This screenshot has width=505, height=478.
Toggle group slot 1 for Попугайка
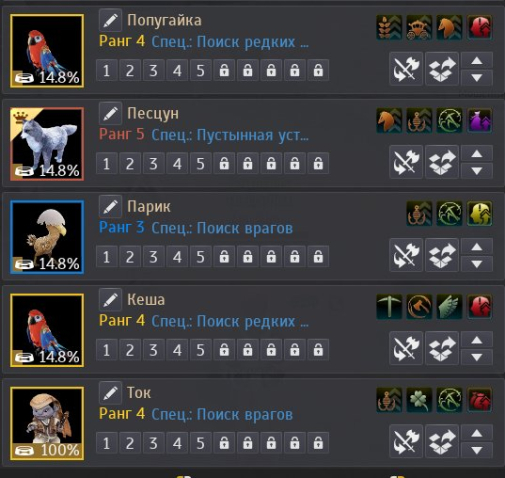point(107,70)
